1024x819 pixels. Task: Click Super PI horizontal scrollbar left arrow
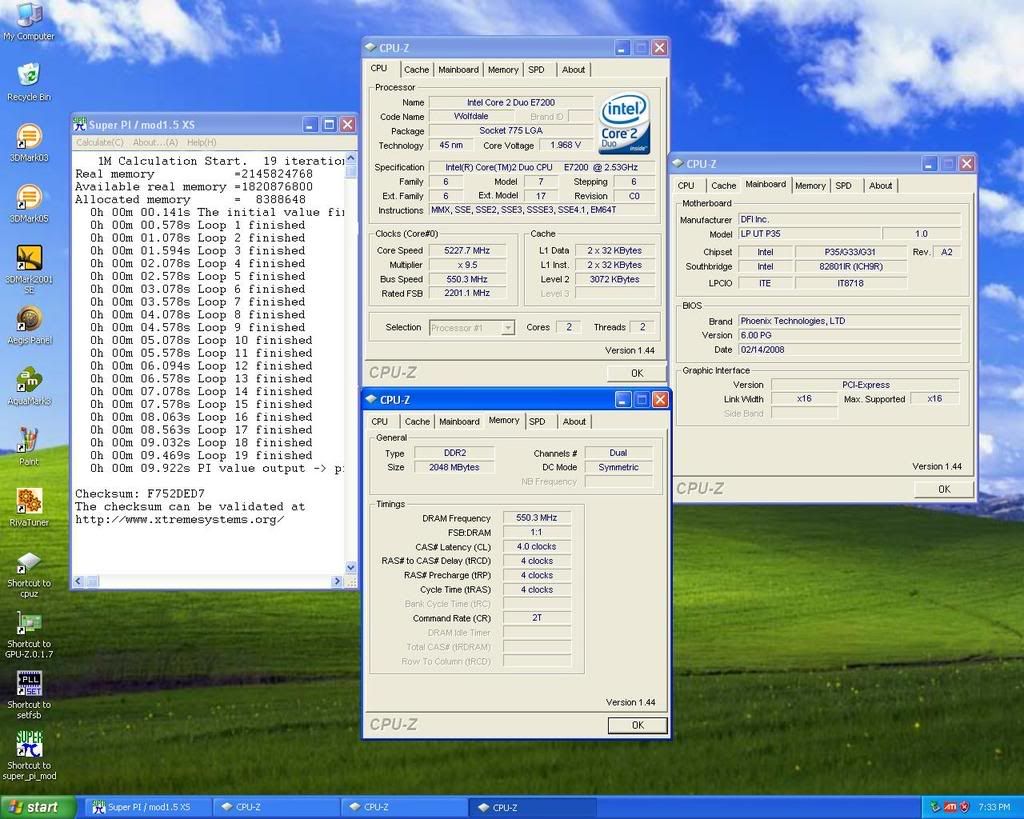coord(78,581)
